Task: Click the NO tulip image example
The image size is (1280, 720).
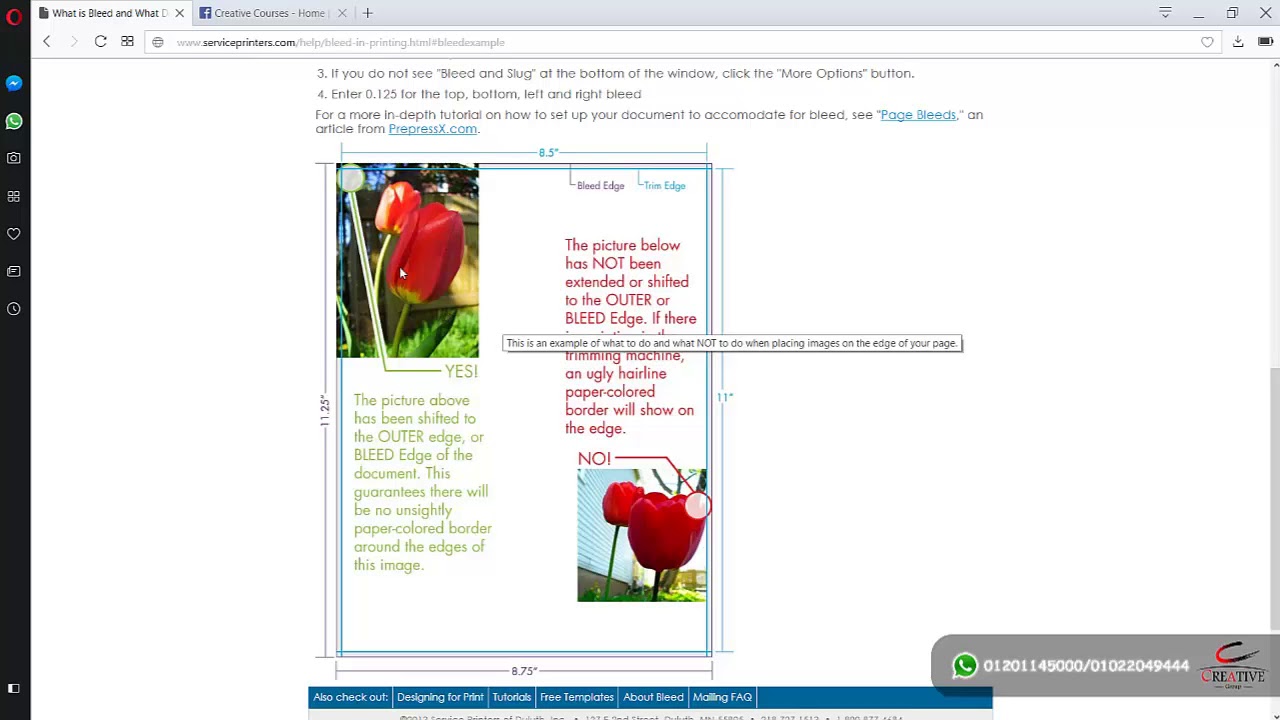Action: pos(642,535)
